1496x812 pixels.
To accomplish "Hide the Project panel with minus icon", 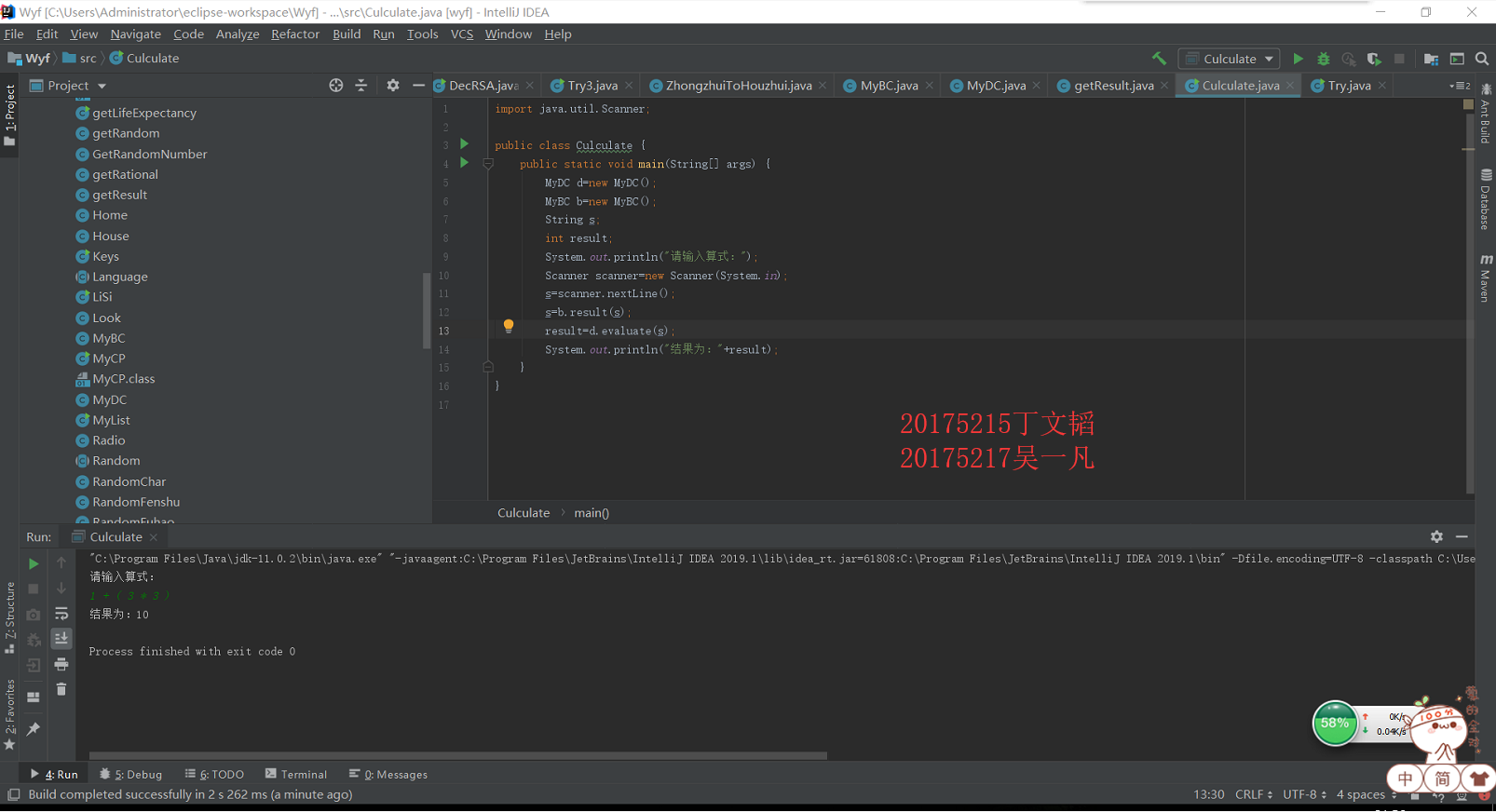I will pos(418,85).
